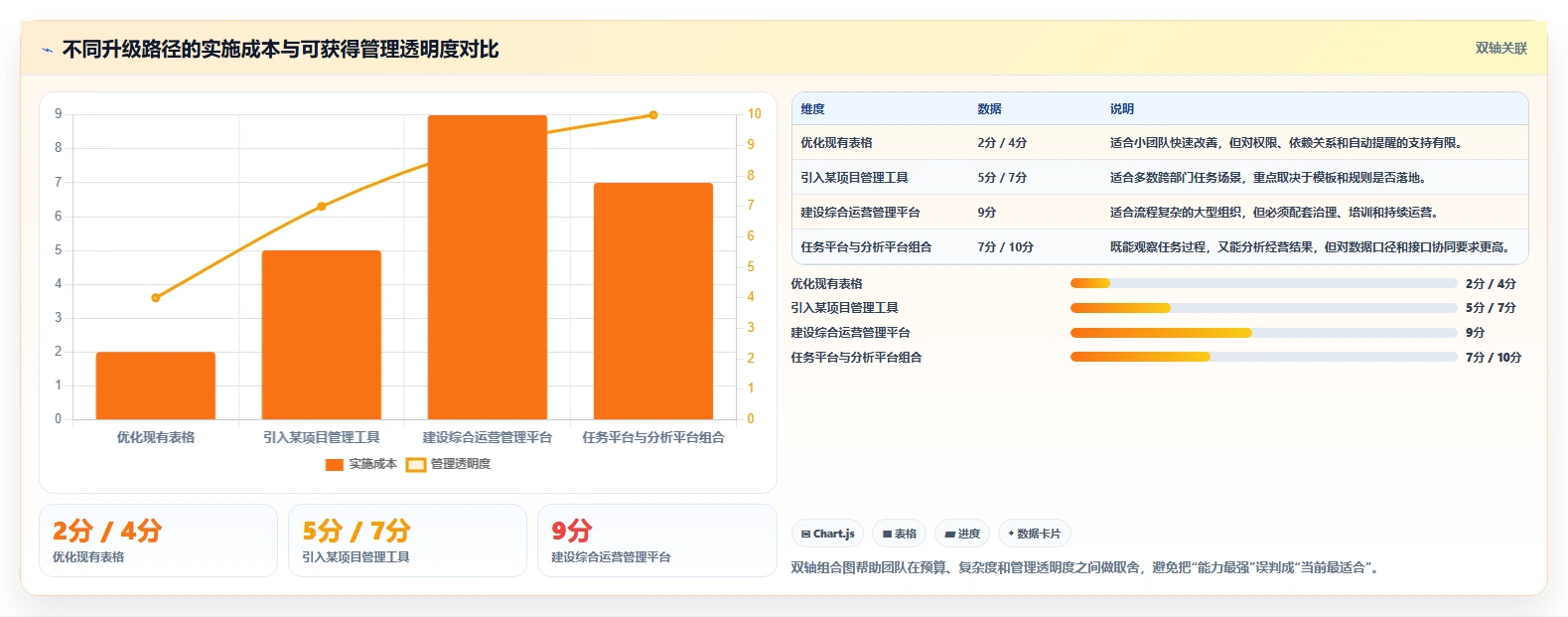Click the 建设综合运营管理平台 table row name
Viewport: 1568px width, 617px height.
coord(861,213)
